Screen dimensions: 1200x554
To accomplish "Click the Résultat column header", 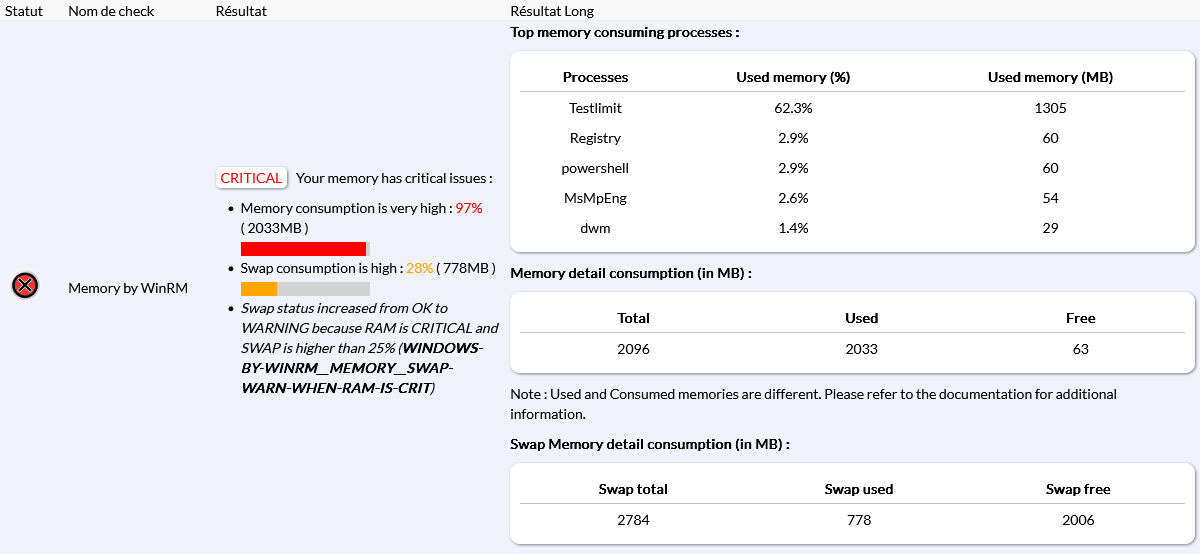I will (x=241, y=11).
